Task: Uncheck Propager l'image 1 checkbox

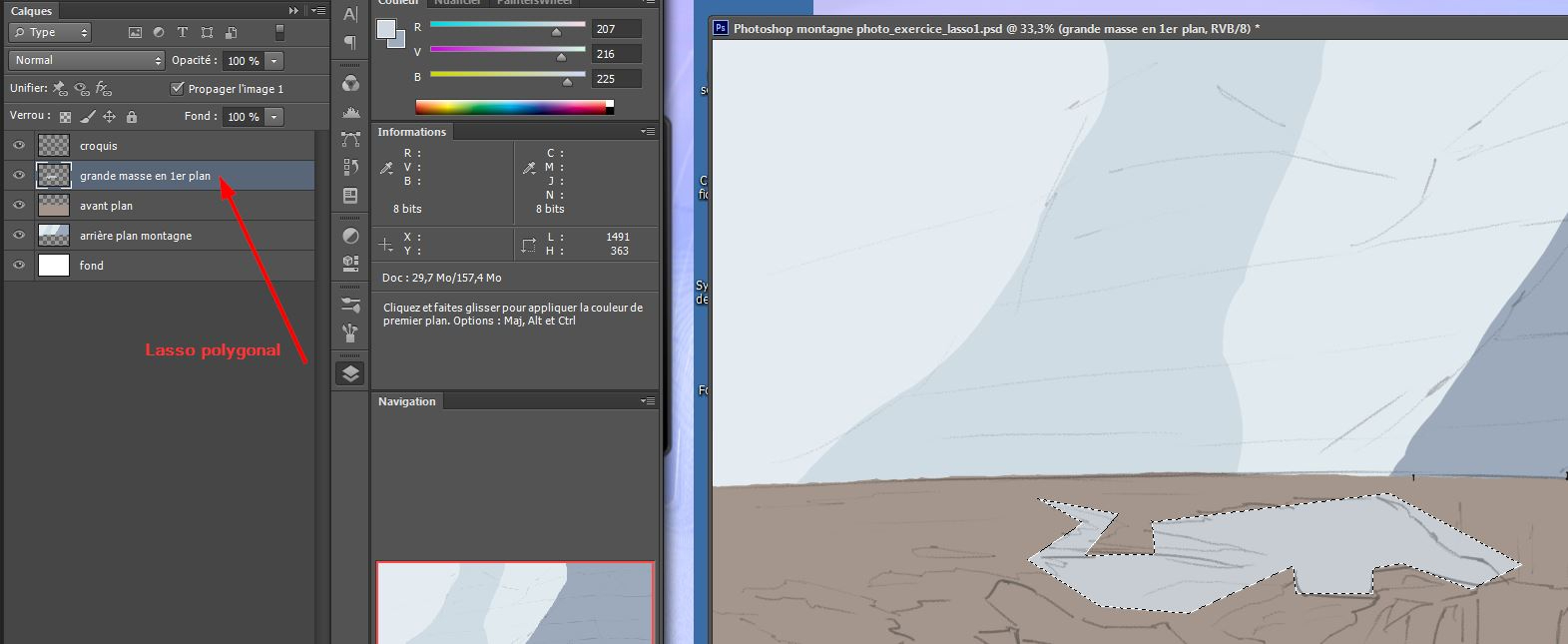Action: coord(178,89)
